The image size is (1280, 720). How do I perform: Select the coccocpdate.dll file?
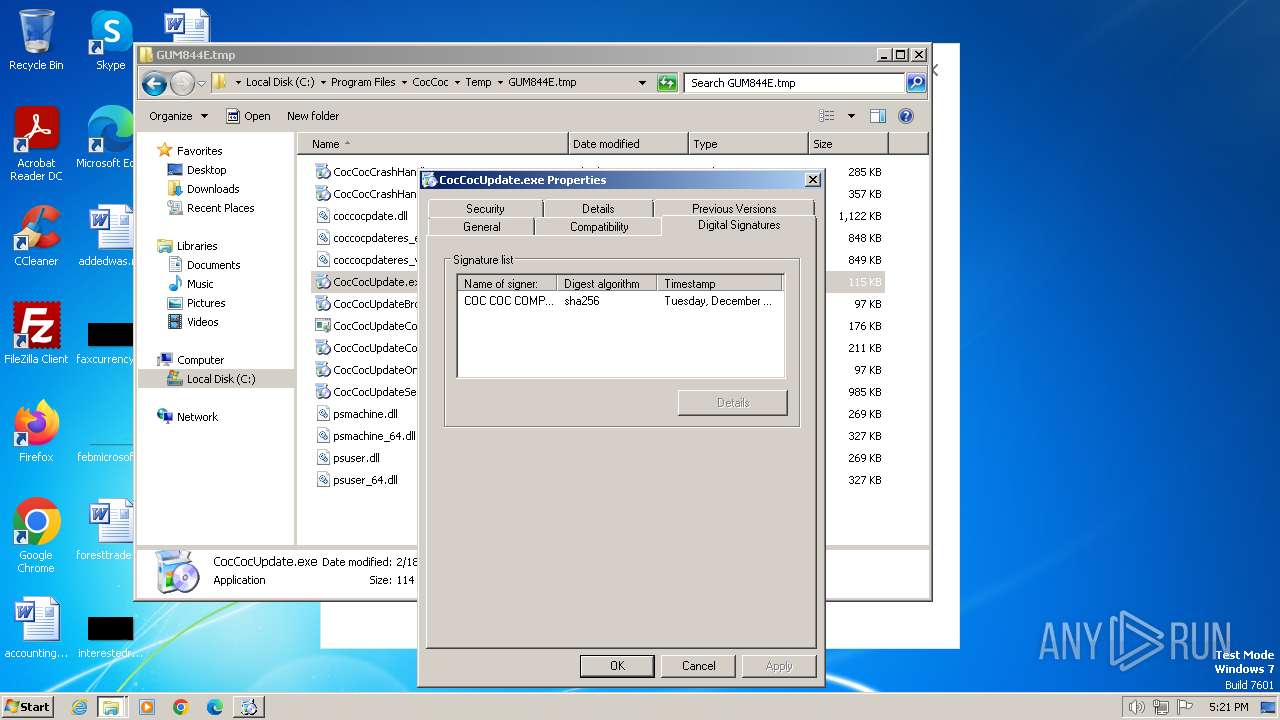point(362,216)
